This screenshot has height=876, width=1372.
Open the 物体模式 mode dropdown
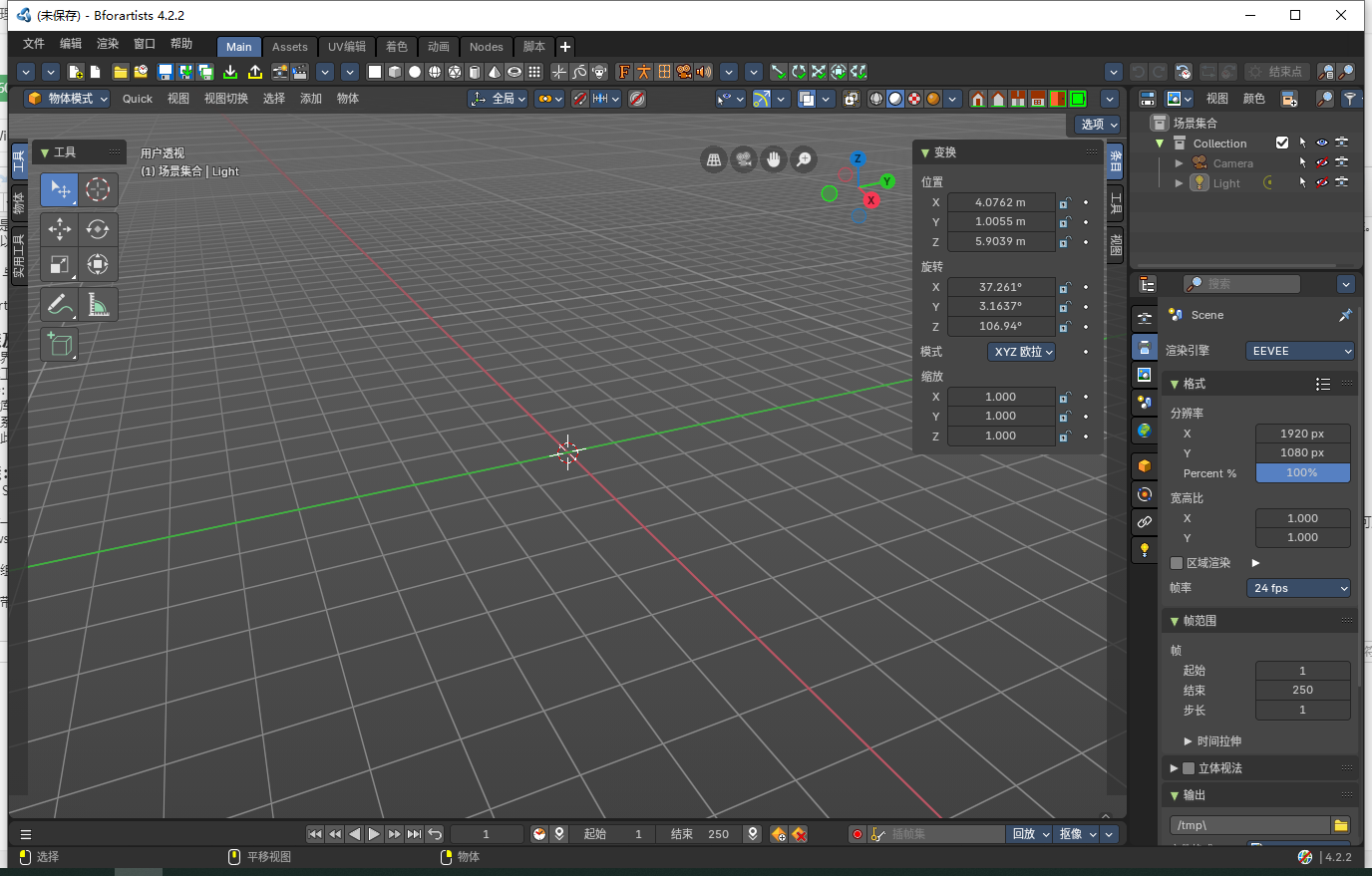[x=67, y=99]
